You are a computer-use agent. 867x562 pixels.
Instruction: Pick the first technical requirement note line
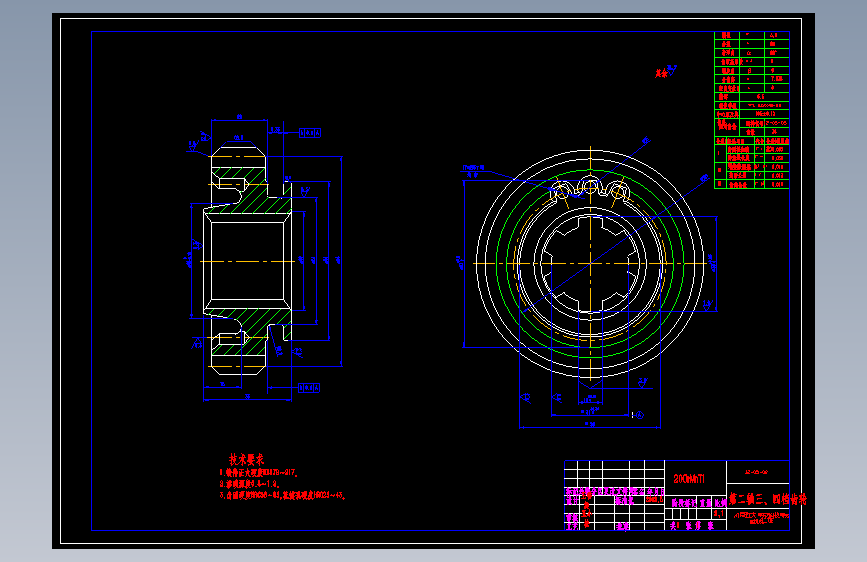coord(259,473)
